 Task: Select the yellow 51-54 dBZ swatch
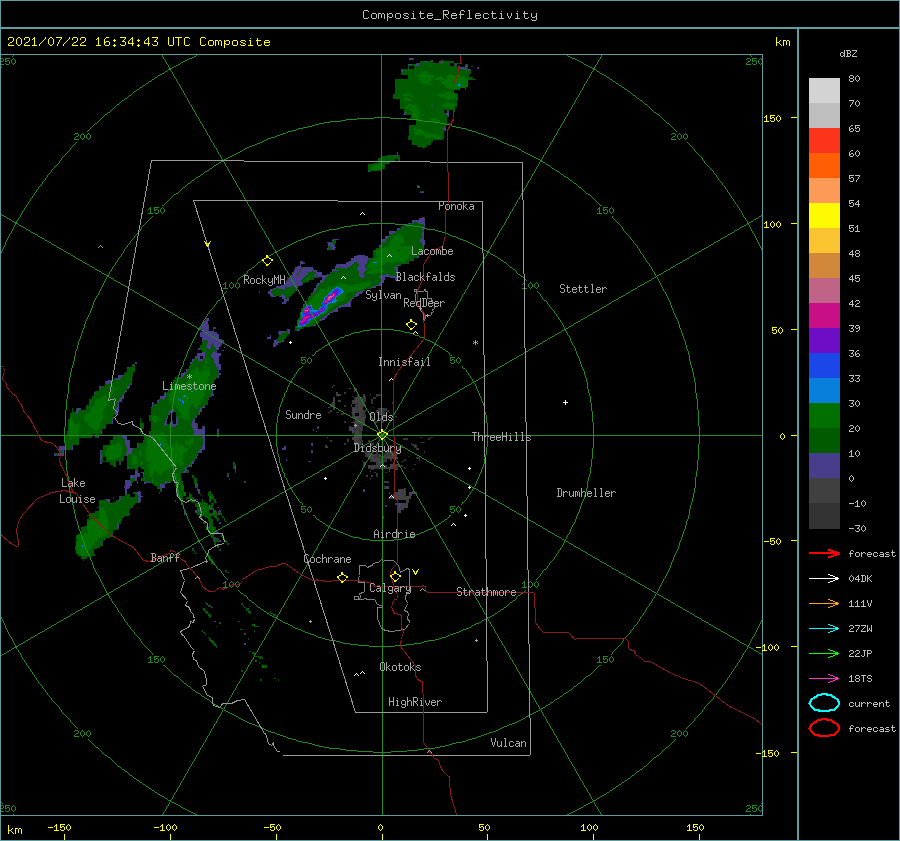[x=824, y=216]
